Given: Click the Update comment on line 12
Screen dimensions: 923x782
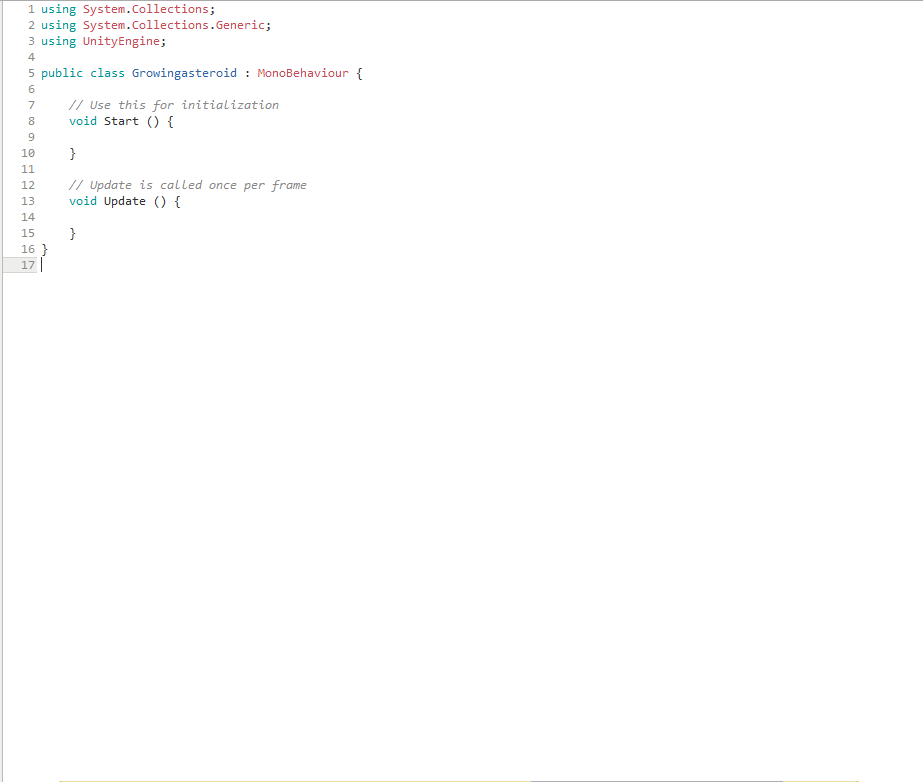Looking at the screenshot, I should point(186,184).
